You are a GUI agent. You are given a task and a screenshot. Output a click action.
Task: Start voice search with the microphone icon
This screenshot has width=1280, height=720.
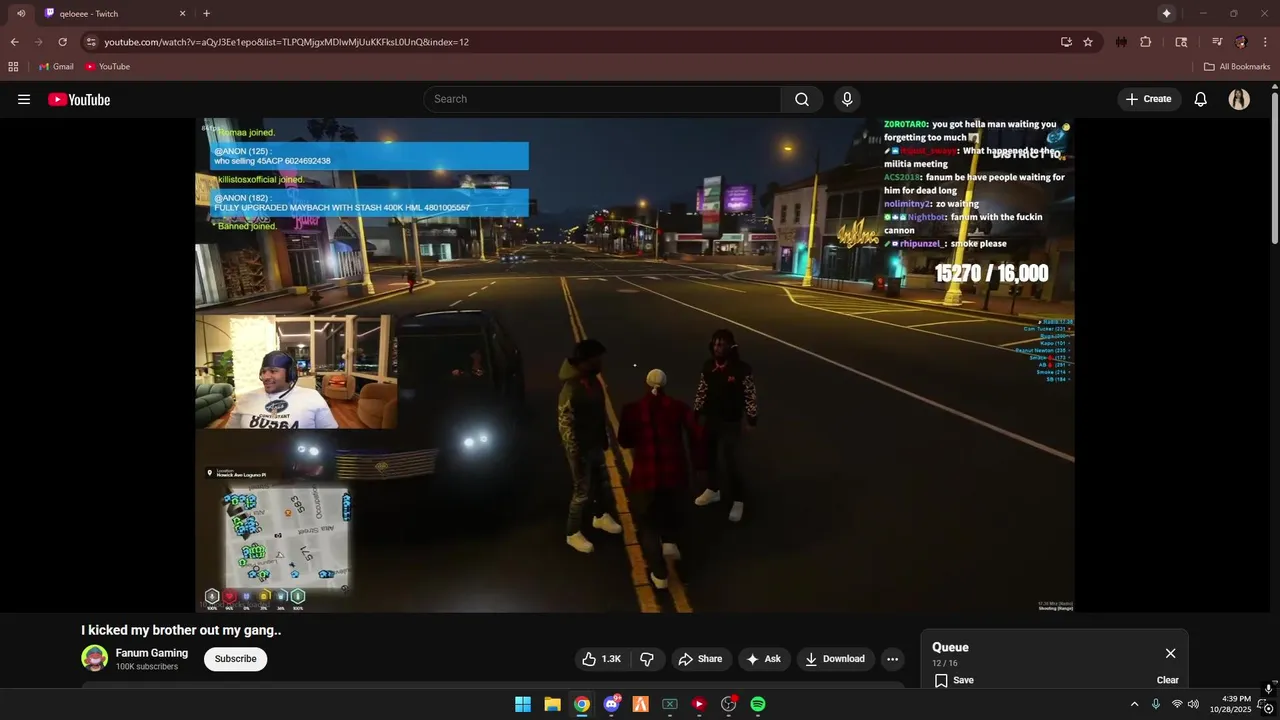847,99
